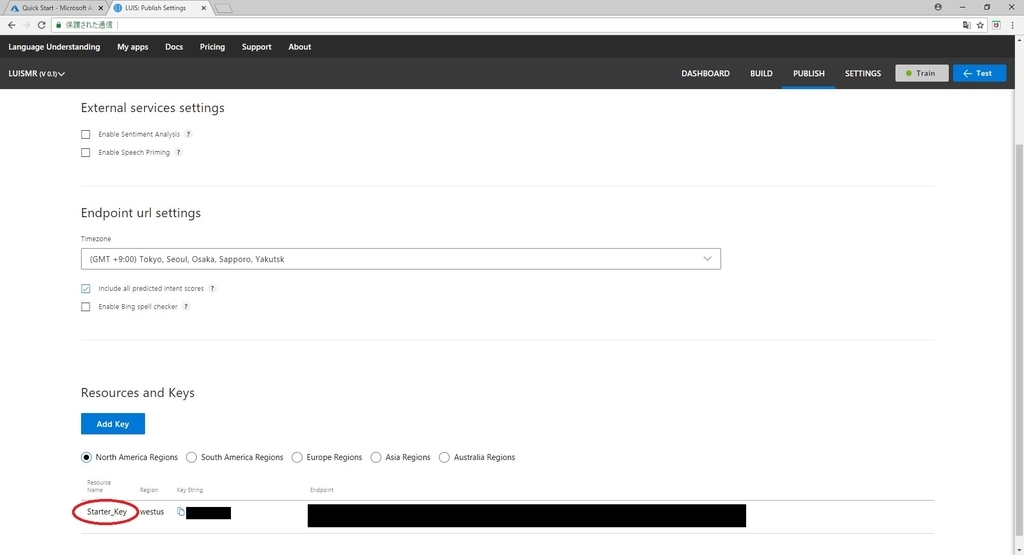Bookmark page with the star icon
1024x555 pixels.
tap(980, 25)
